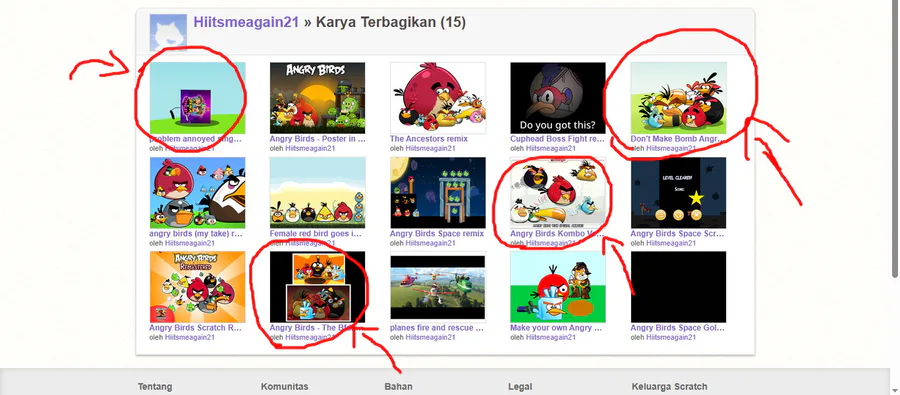Open Female red bird goes project thumbnail
Screen dimensions: 900x395
click(x=317, y=193)
